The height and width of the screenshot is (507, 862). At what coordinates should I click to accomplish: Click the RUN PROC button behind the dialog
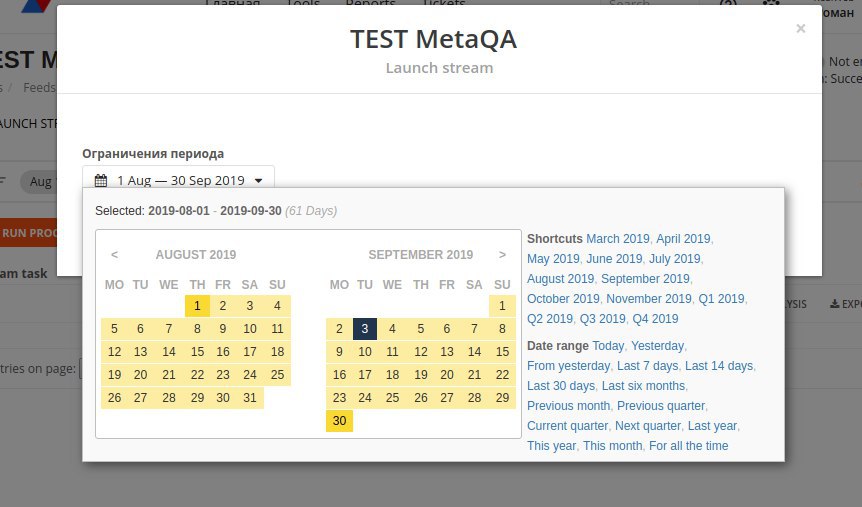[x=29, y=233]
